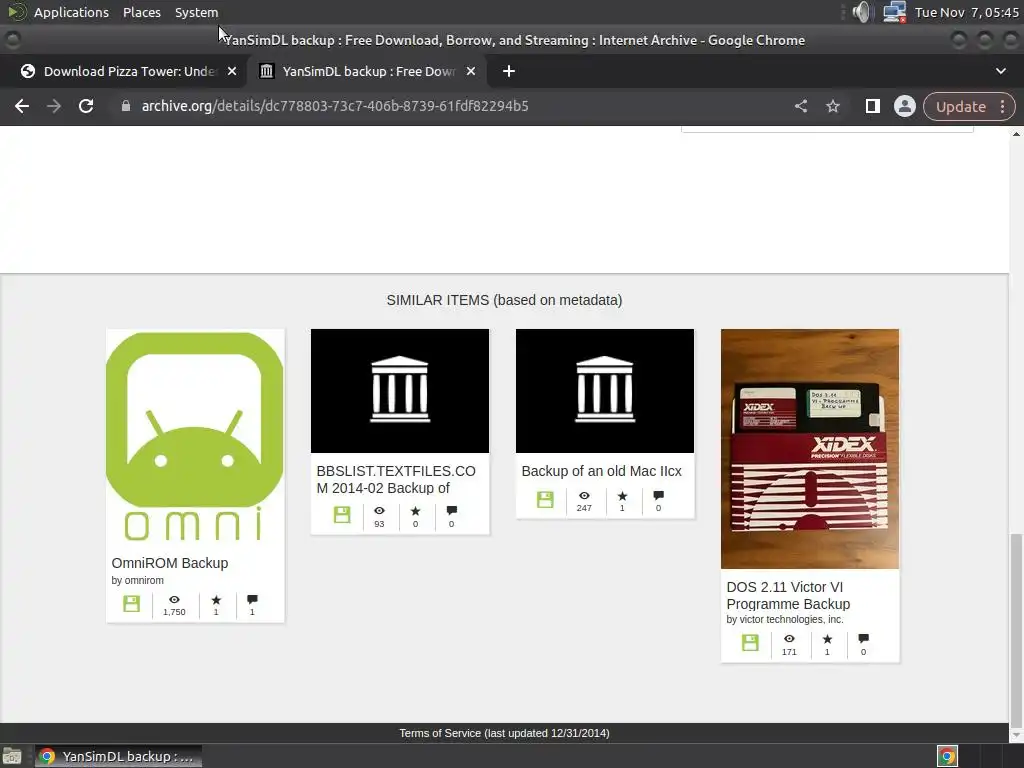
Task: Click the floppy disk icon on DOS 2.11 card
Action: [x=750, y=643]
